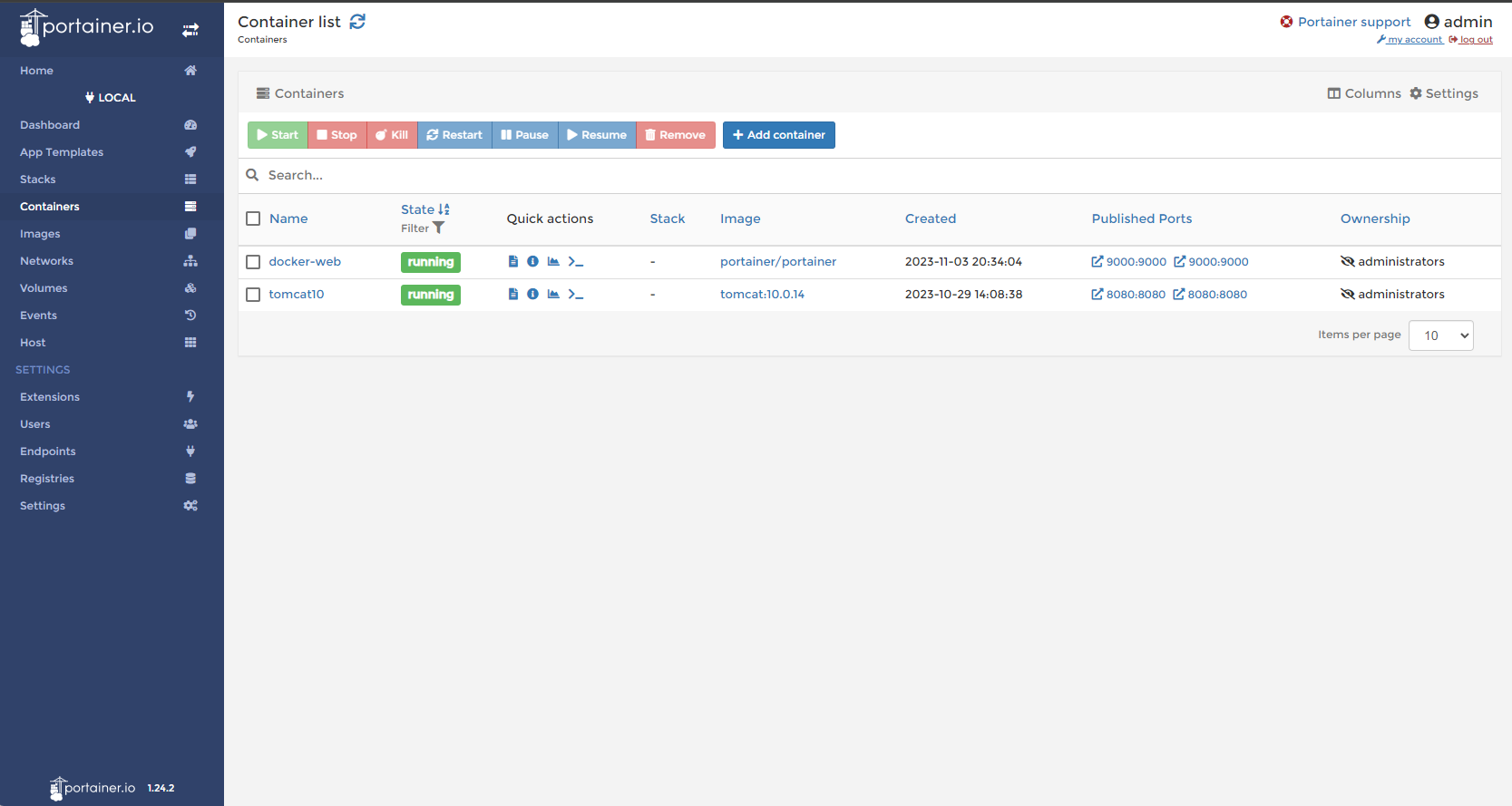Click the log out link
Viewport: 1512px width, 806px height.
pos(1470,40)
